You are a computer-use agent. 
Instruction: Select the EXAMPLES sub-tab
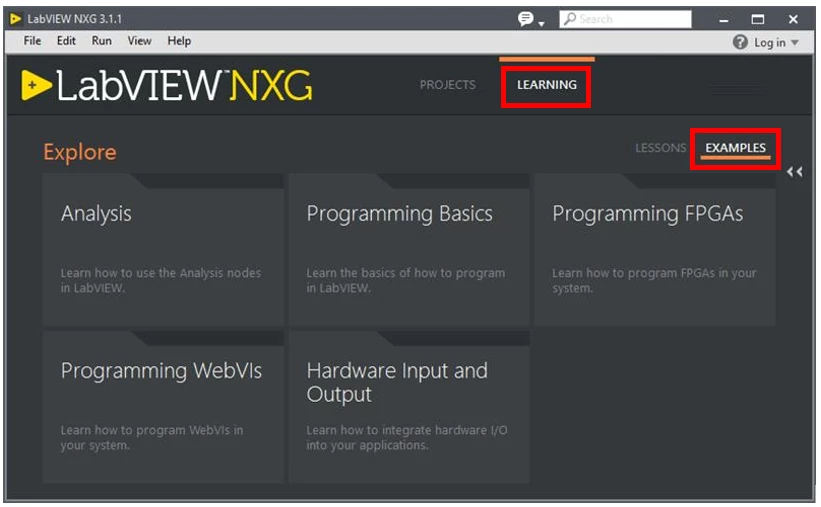tap(735, 148)
